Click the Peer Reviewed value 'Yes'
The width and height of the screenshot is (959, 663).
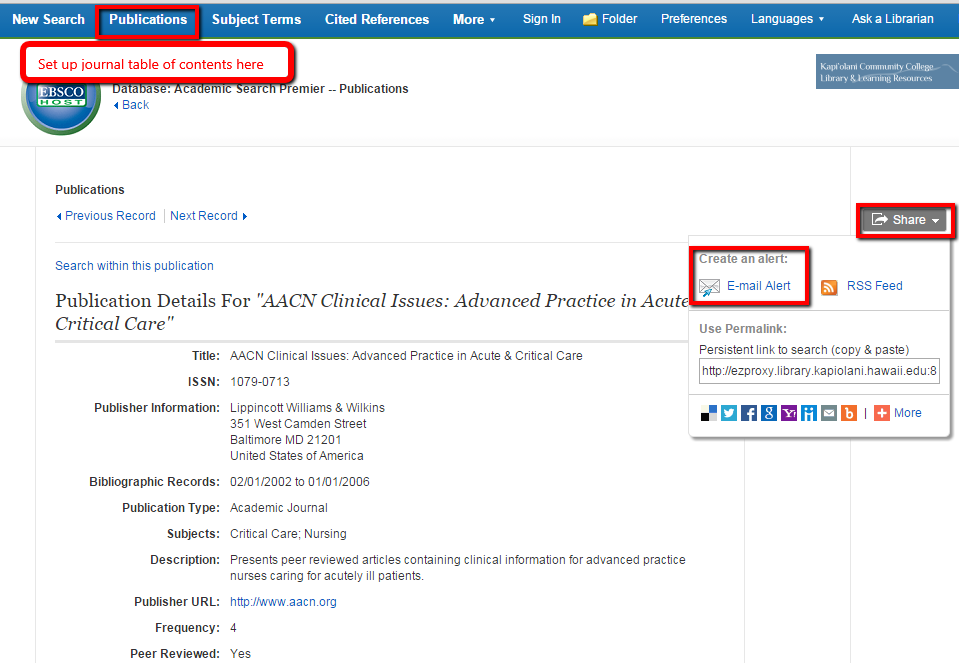(240, 654)
